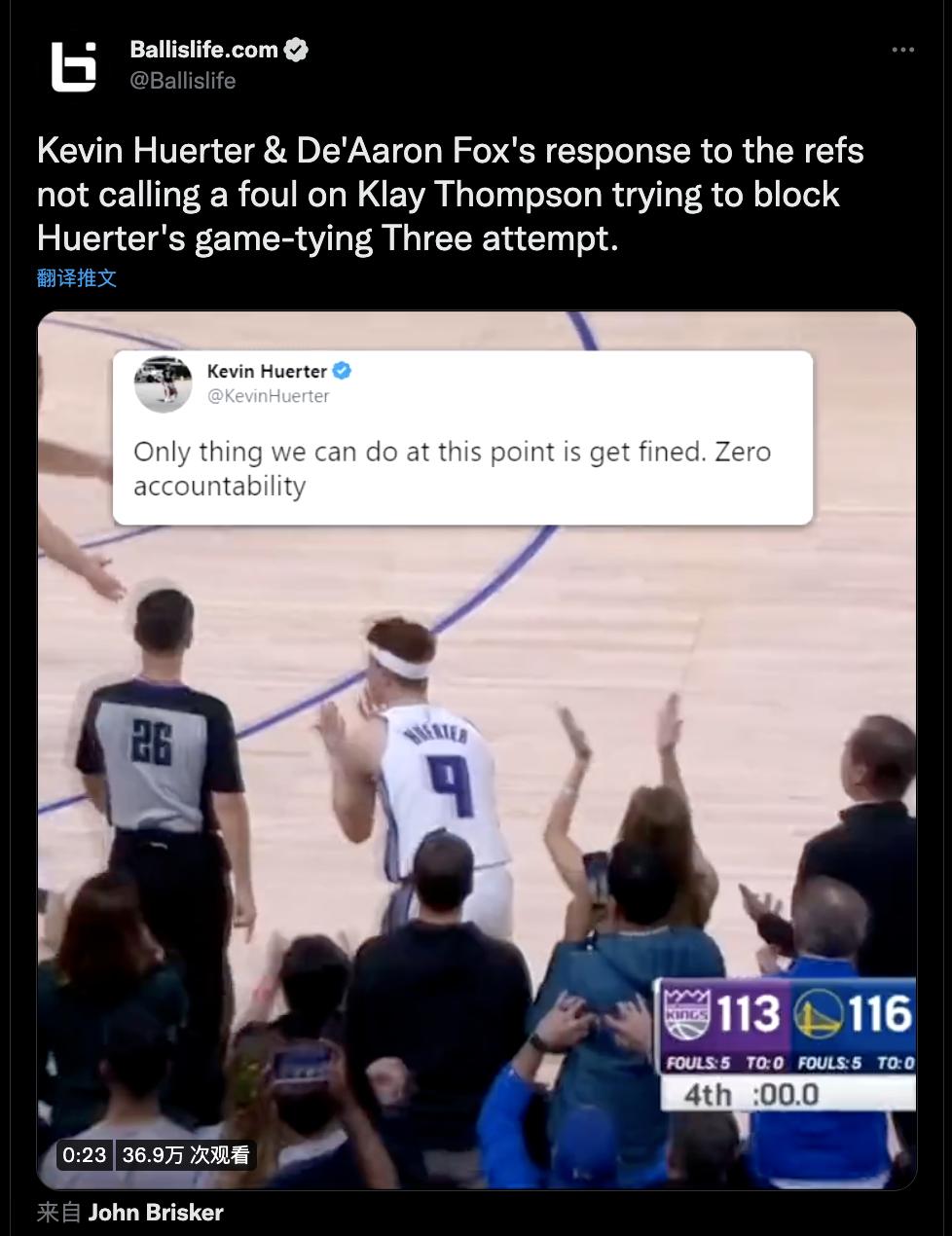Click the tweet text about Kevin Huerter

451,195
